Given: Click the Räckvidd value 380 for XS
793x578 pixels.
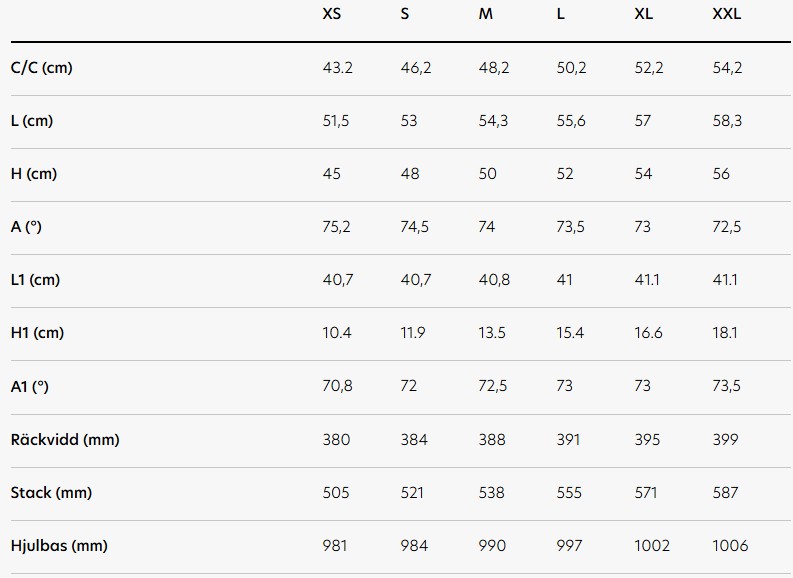Looking at the screenshot, I should pyautogui.click(x=336, y=439).
